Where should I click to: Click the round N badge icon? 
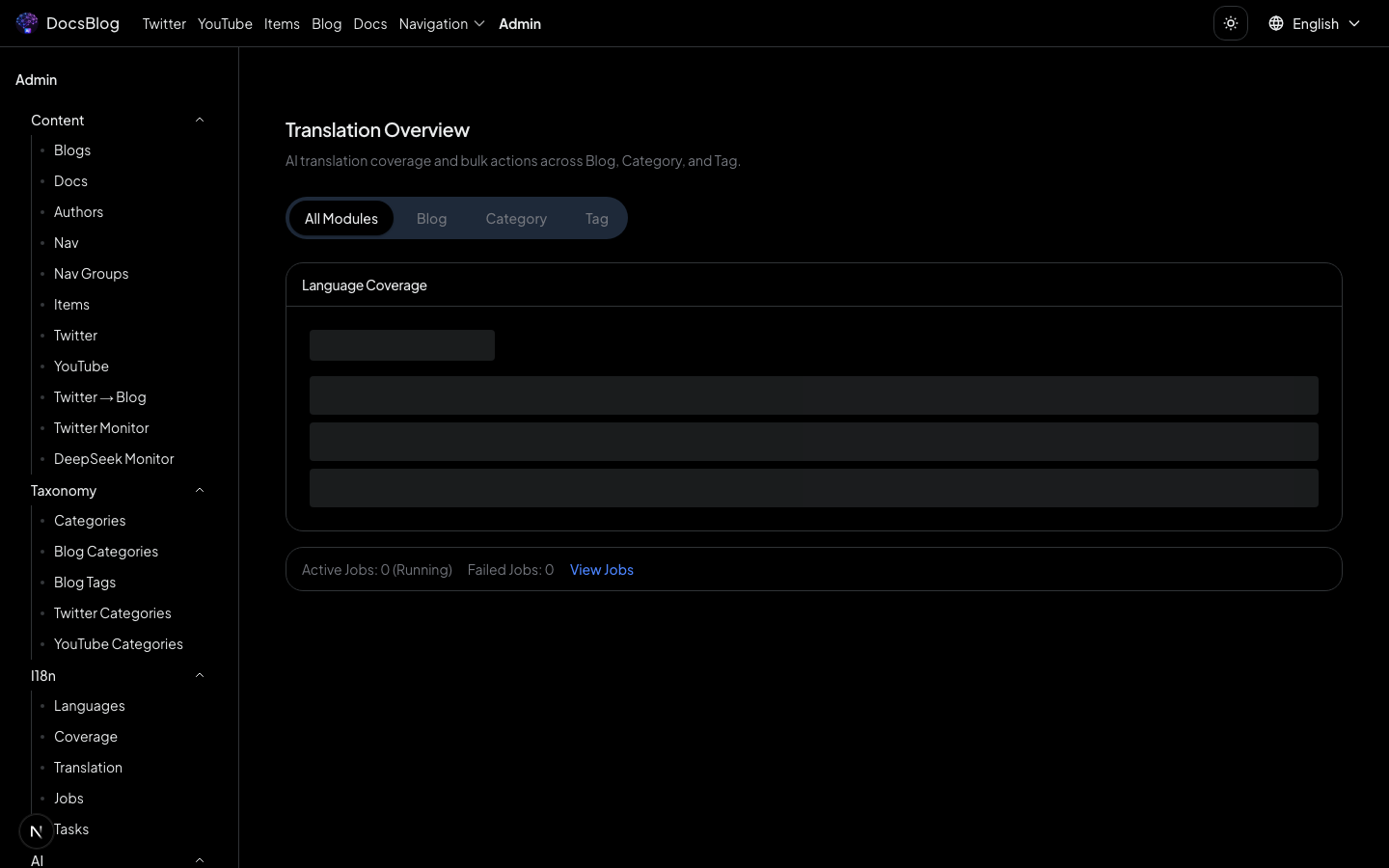37,830
